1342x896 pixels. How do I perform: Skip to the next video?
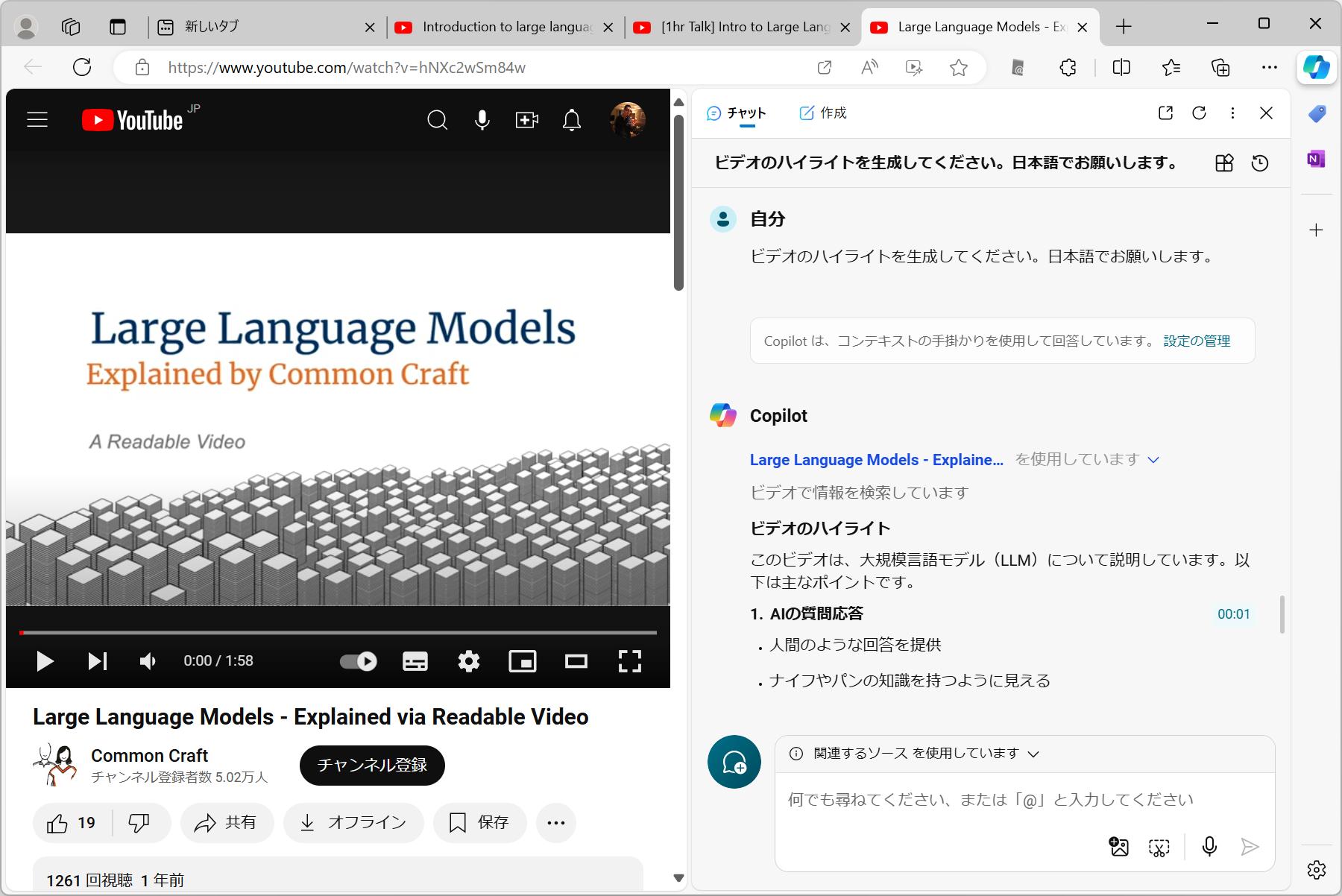point(98,661)
